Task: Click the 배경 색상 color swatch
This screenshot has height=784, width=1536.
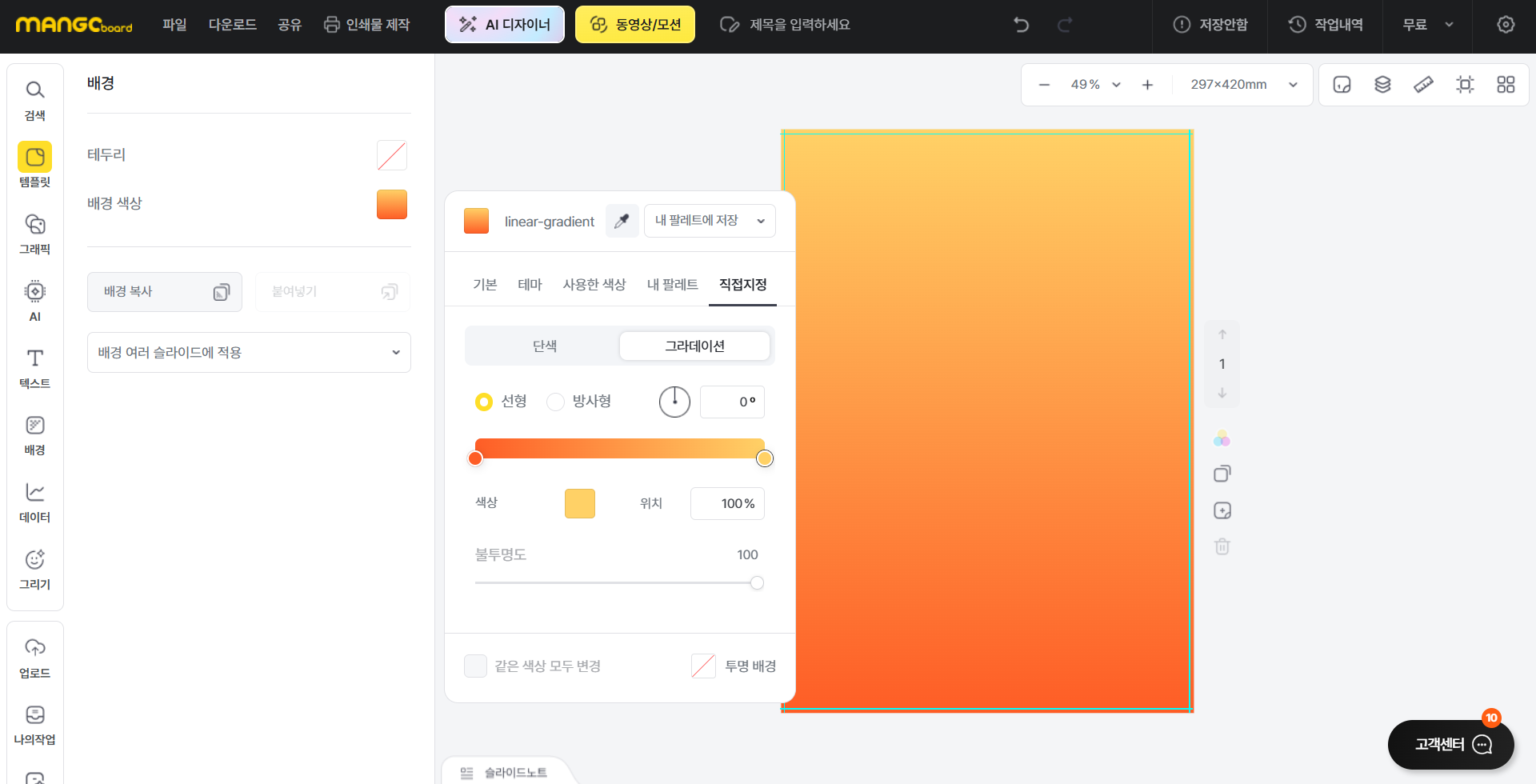Action: click(391, 204)
